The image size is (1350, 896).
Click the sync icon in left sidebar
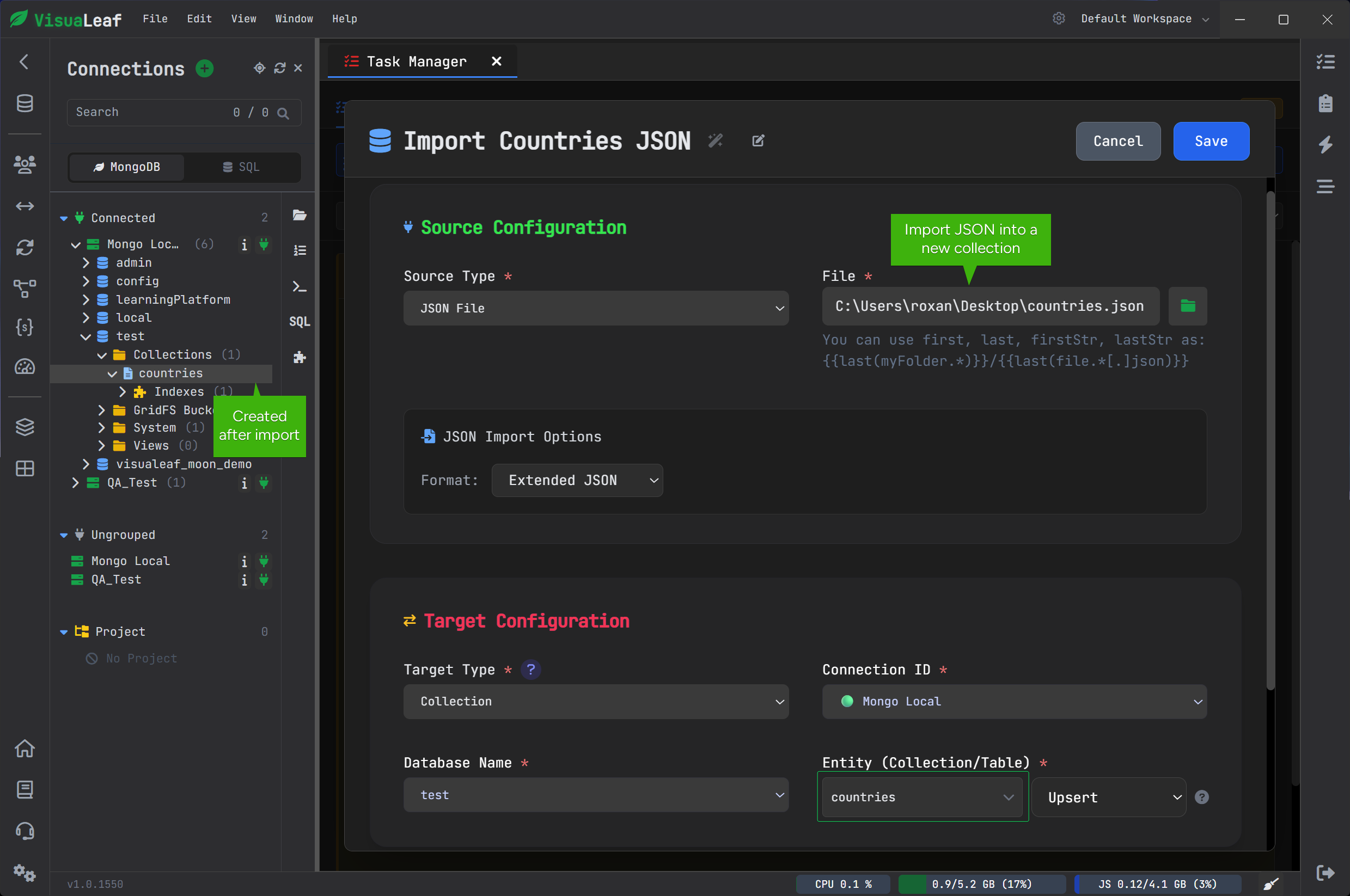click(x=25, y=247)
